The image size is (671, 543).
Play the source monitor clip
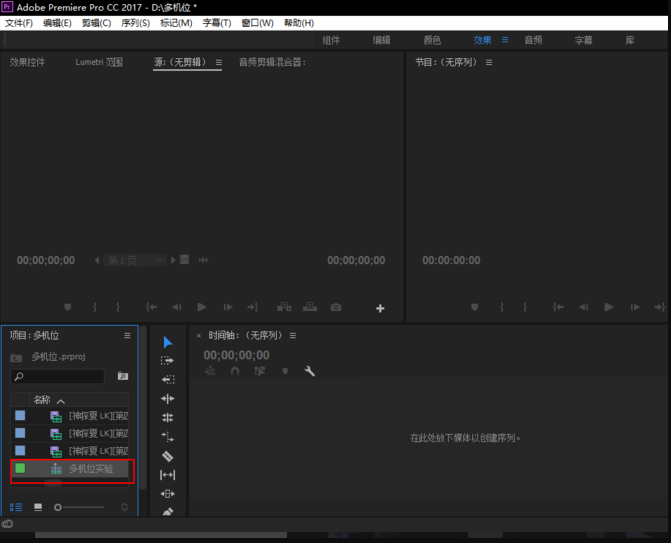[x=202, y=308]
